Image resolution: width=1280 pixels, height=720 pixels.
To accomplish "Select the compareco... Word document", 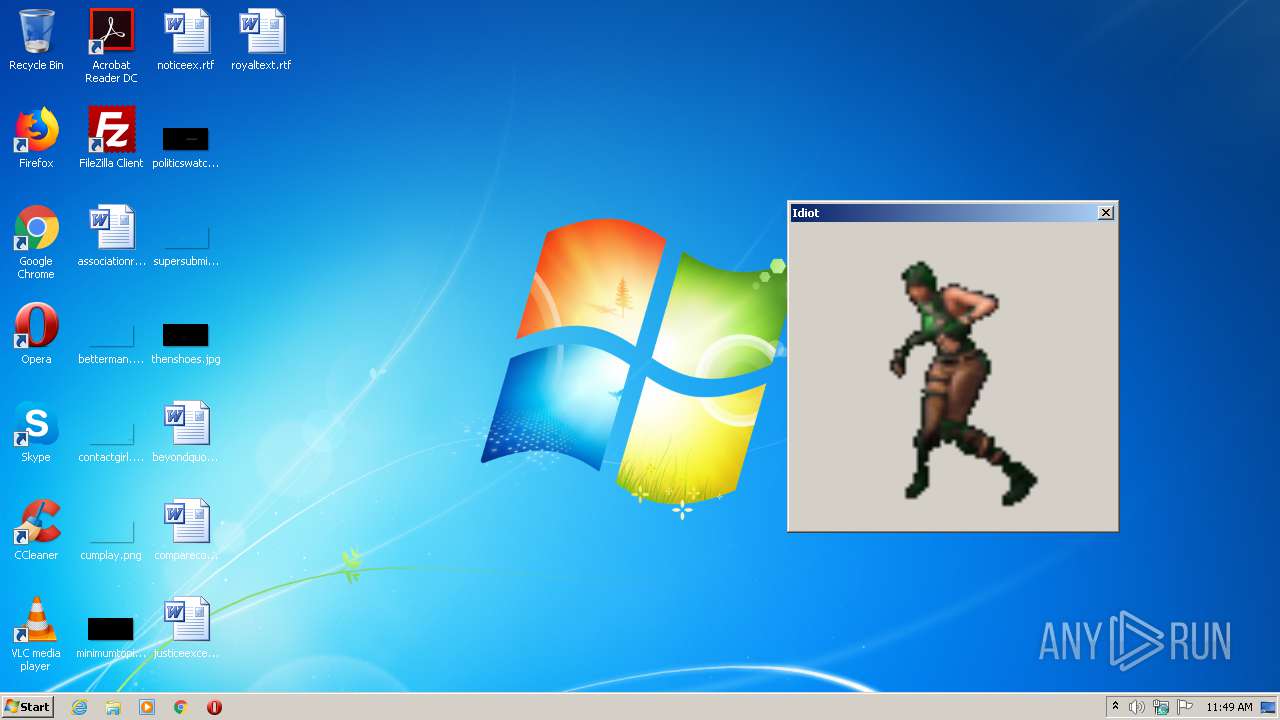I will click(x=186, y=530).
